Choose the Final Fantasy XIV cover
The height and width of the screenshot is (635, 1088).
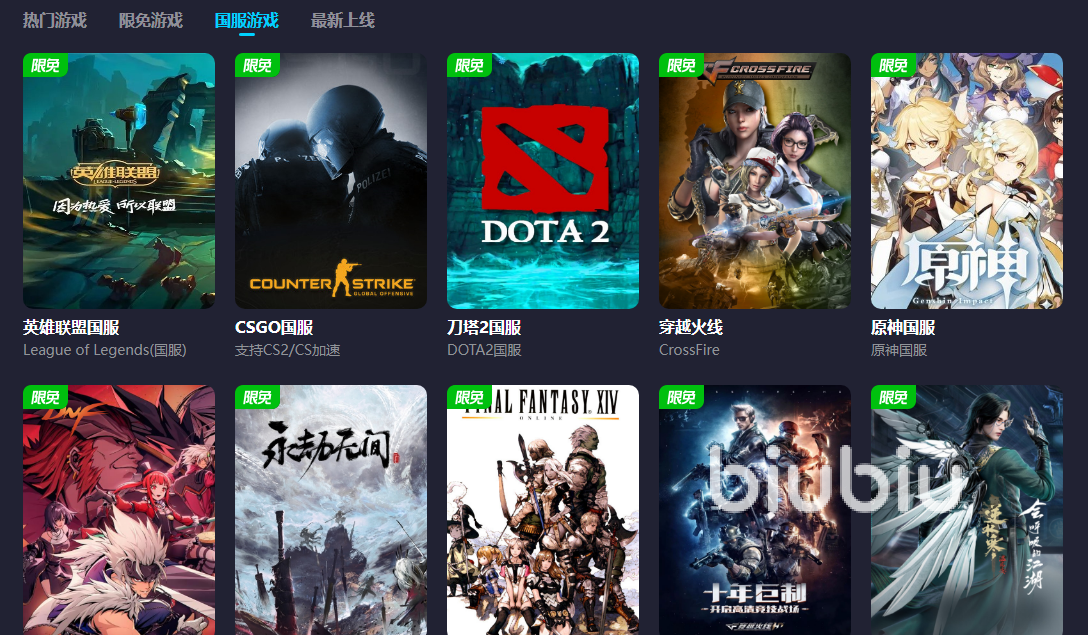click(x=543, y=510)
